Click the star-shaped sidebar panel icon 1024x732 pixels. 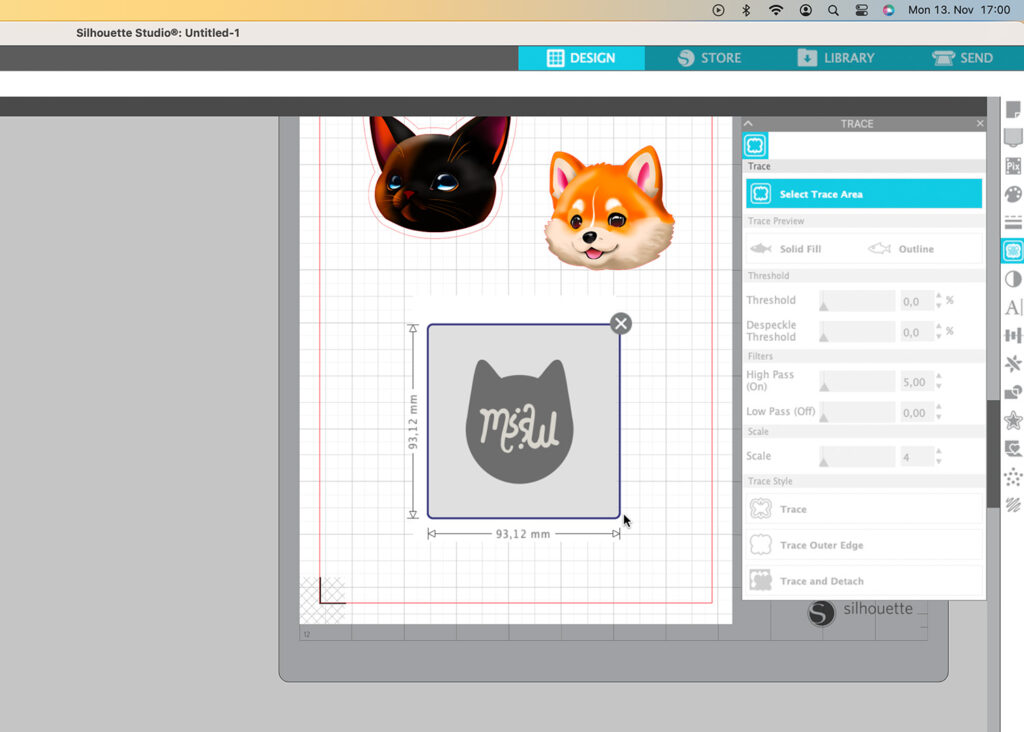[1013, 420]
